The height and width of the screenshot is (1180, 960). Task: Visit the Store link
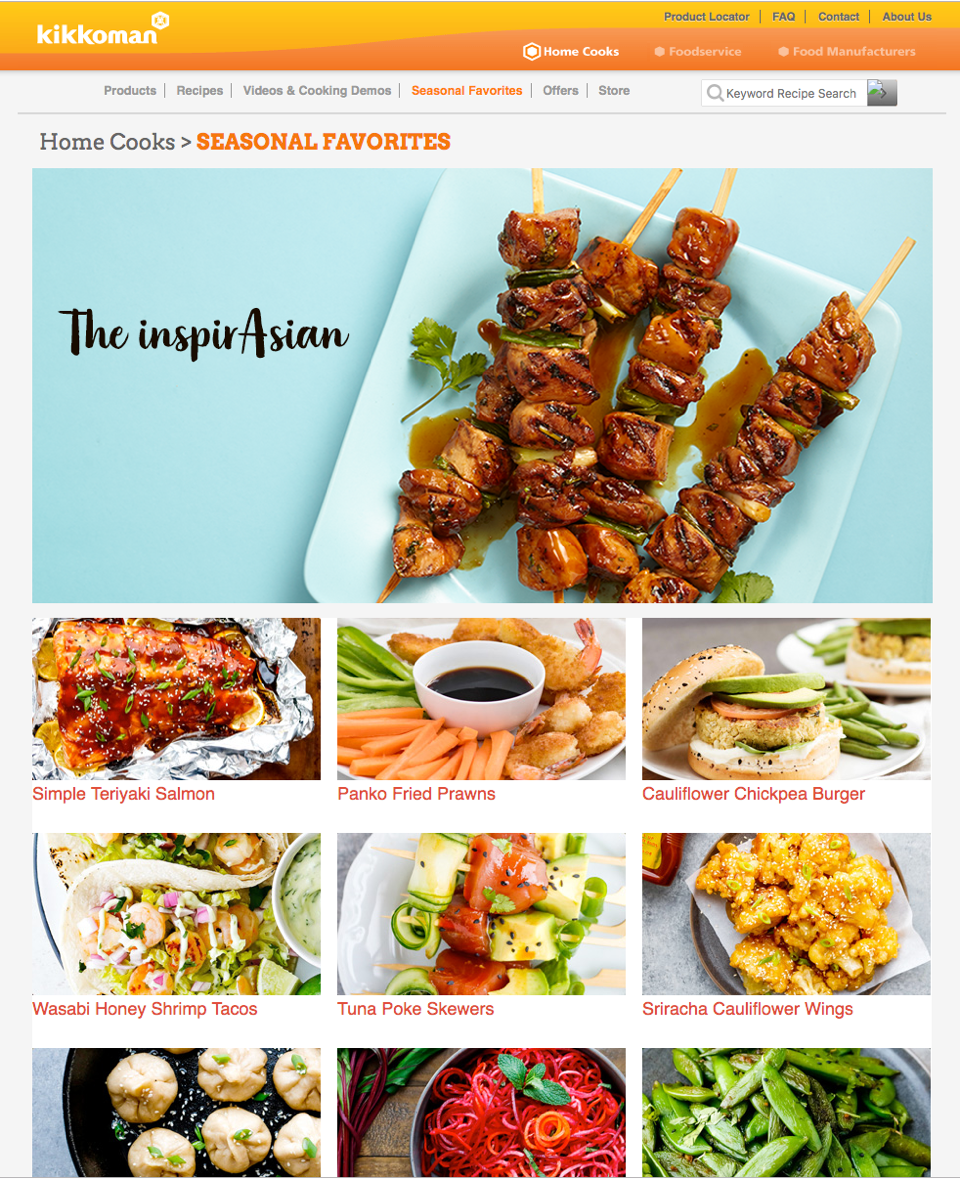pyautogui.click(x=614, y=90)
